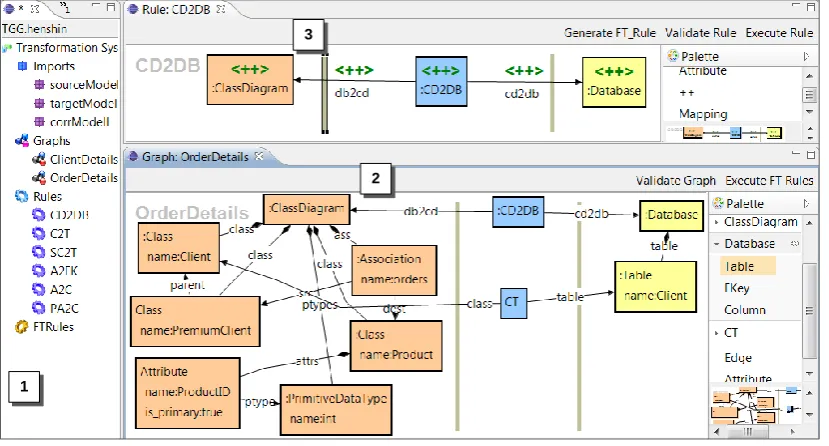This screenshot has height=446, width=829.
Task: Click the Imports folder icon
Action: click(22, 66)
